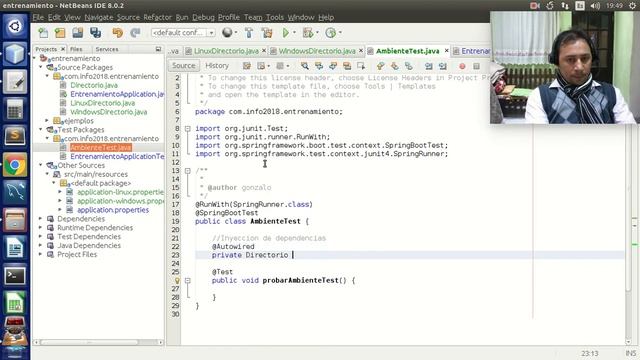The width and height of the screenshot is (640, 360).
Task: Select application.properties in project tree
Action: (113, 210)
